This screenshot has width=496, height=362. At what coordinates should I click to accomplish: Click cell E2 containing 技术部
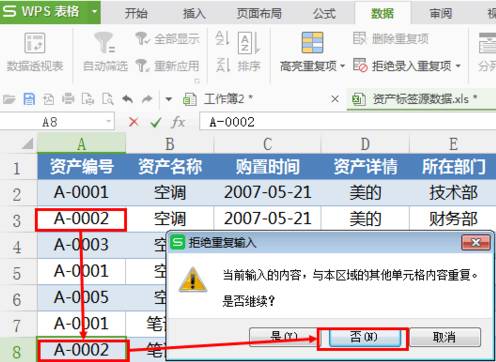453,193
